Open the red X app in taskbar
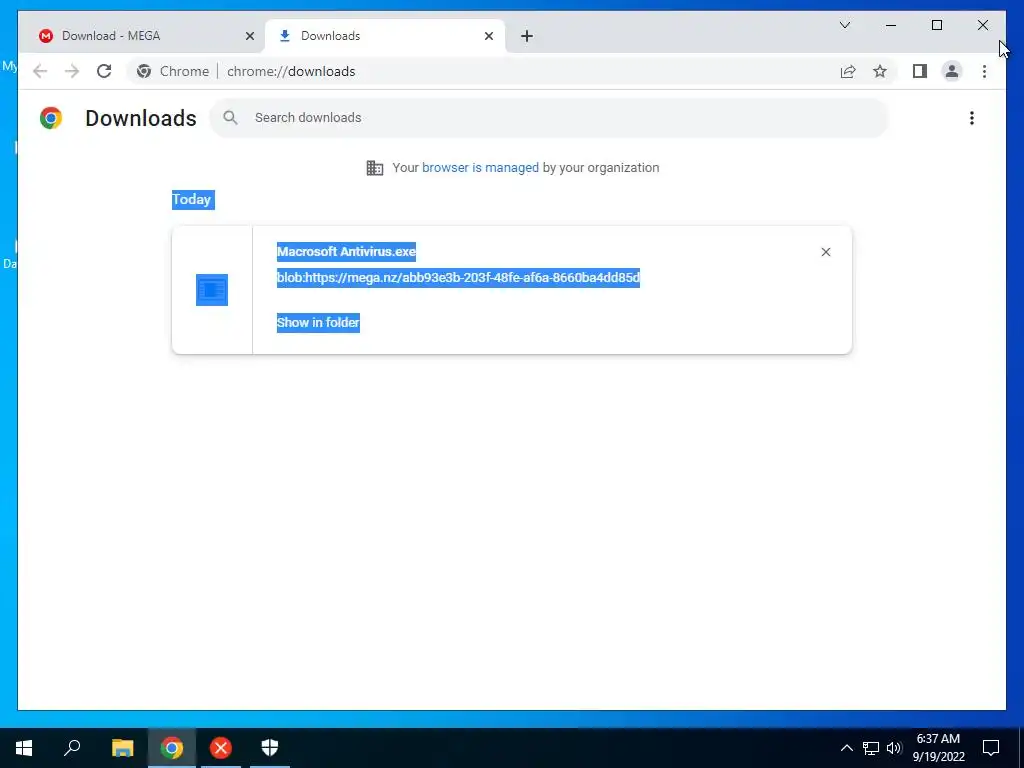This screenshot has width=1024, height=768. [x=221, y=748]
